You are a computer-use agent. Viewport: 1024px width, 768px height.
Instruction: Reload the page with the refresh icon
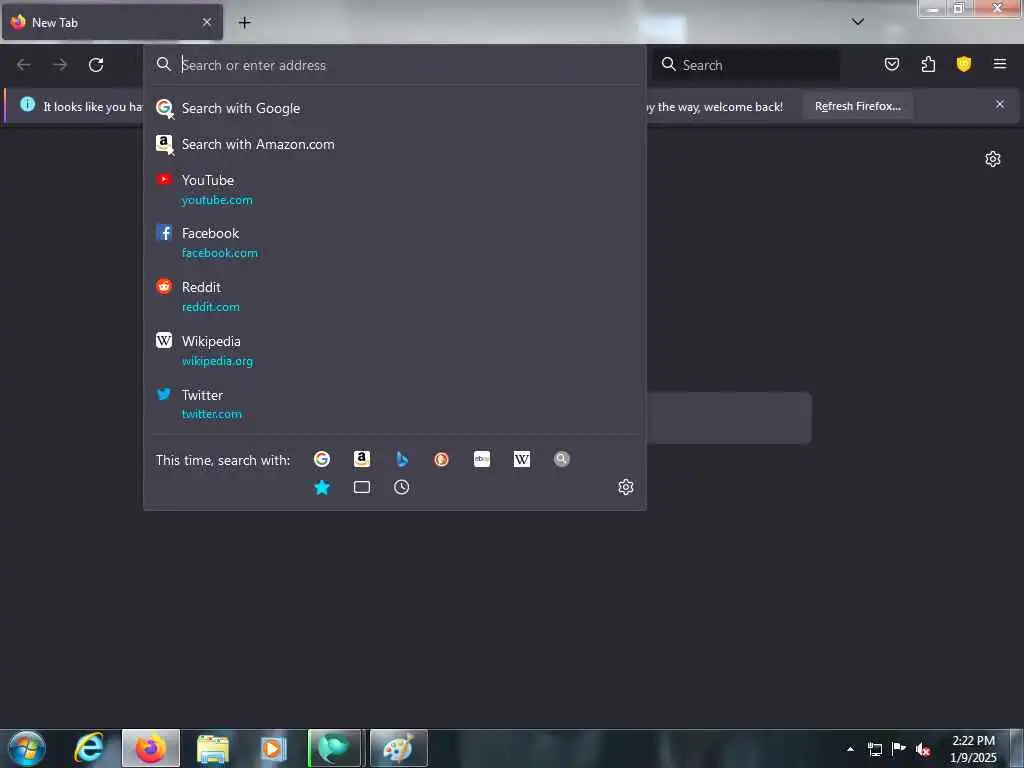(x=96, y=65)
